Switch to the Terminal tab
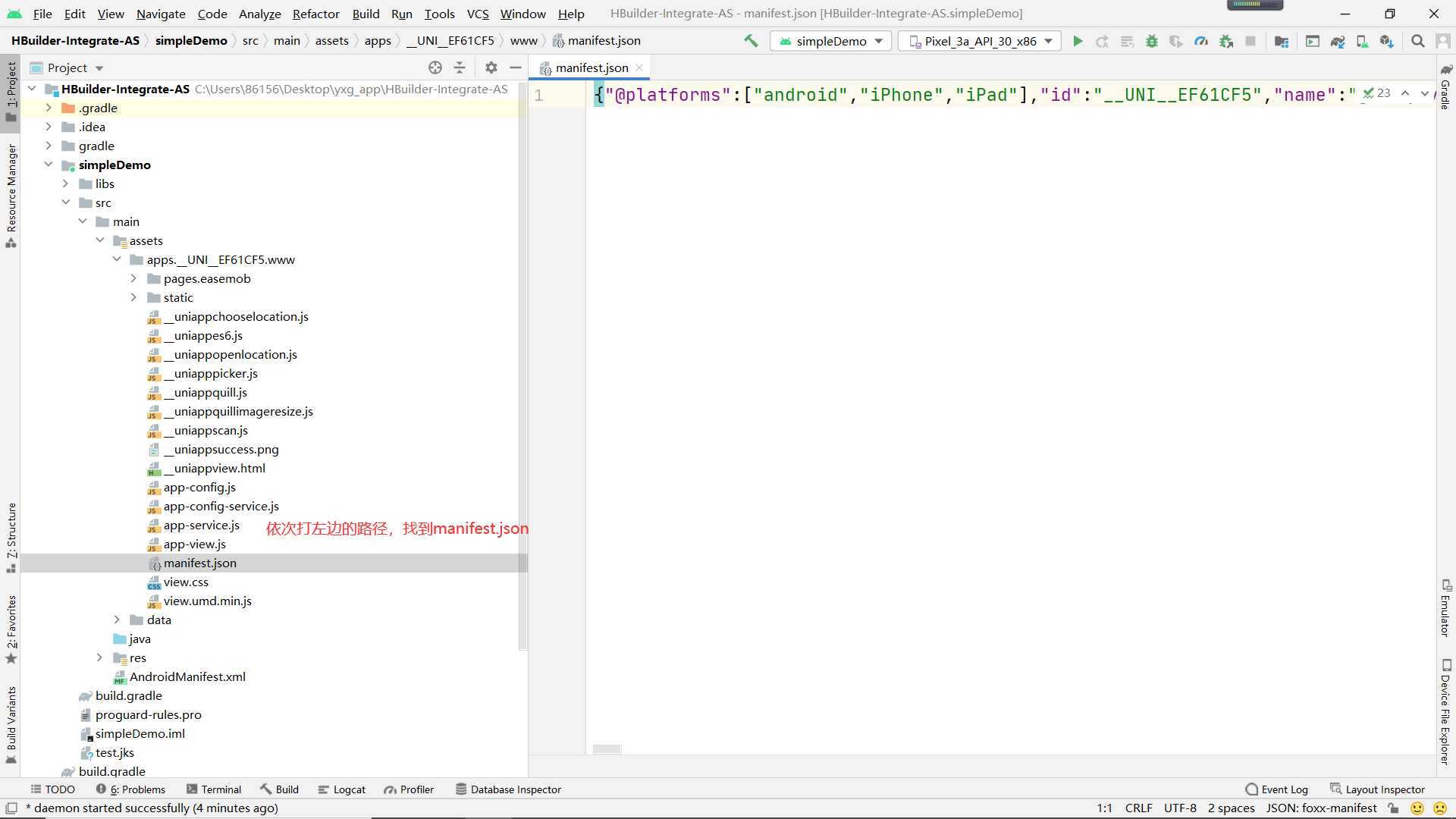 (214, 789)
